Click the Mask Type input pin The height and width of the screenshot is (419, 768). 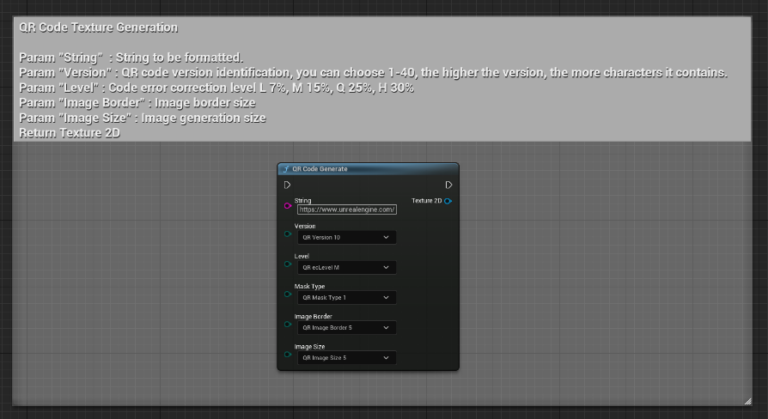288,294
